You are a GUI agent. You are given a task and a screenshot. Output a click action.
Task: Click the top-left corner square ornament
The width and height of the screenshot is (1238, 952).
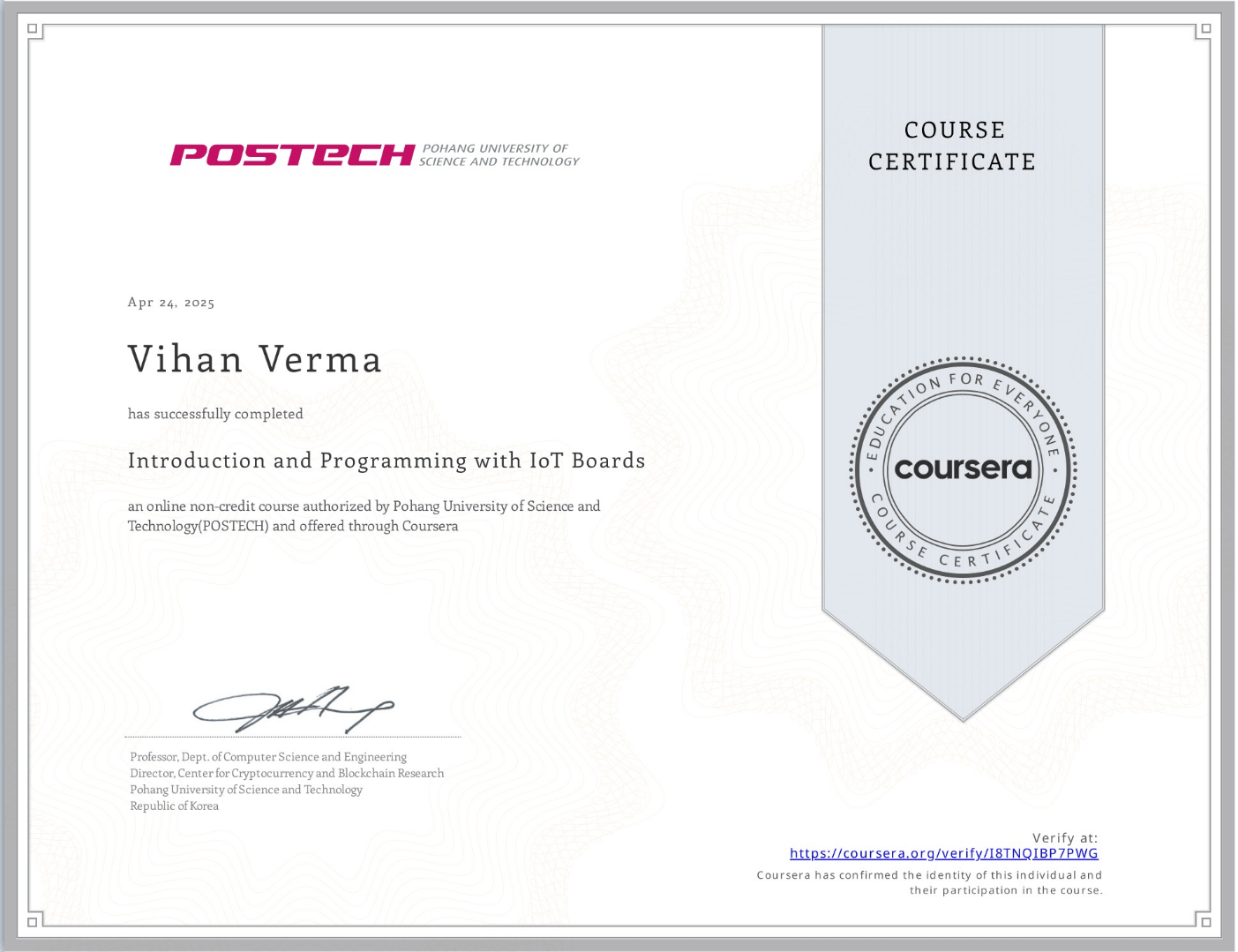click(x=33, y=29)
